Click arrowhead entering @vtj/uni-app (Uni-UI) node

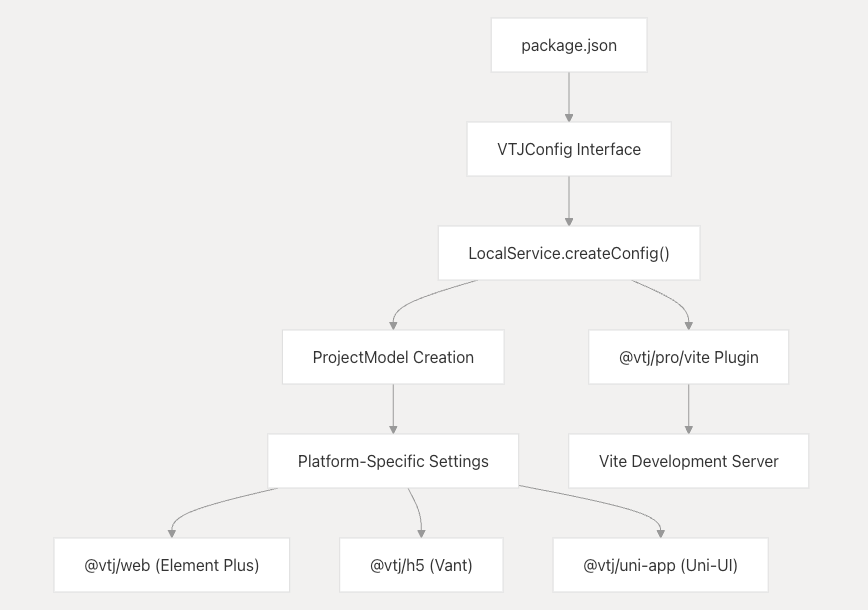click(x=660, y=534)
